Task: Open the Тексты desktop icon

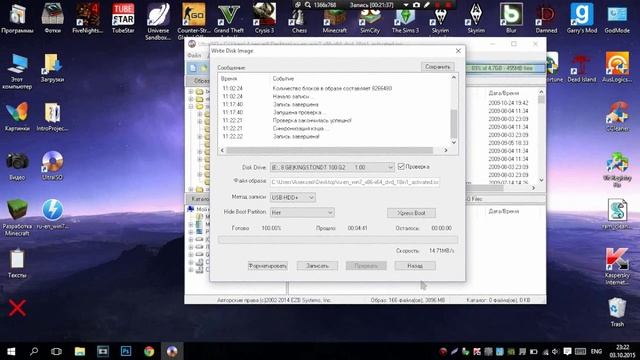Action: (17, 264)
